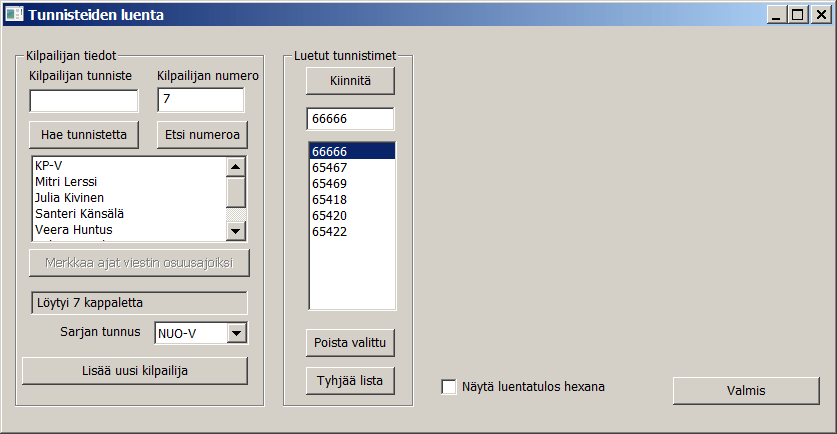Image resolution: width=837 pixels, height=434 pixels.
Task: Click the Kilpailijan numero field
Action: pyautogui.click(x=200, y=100)
